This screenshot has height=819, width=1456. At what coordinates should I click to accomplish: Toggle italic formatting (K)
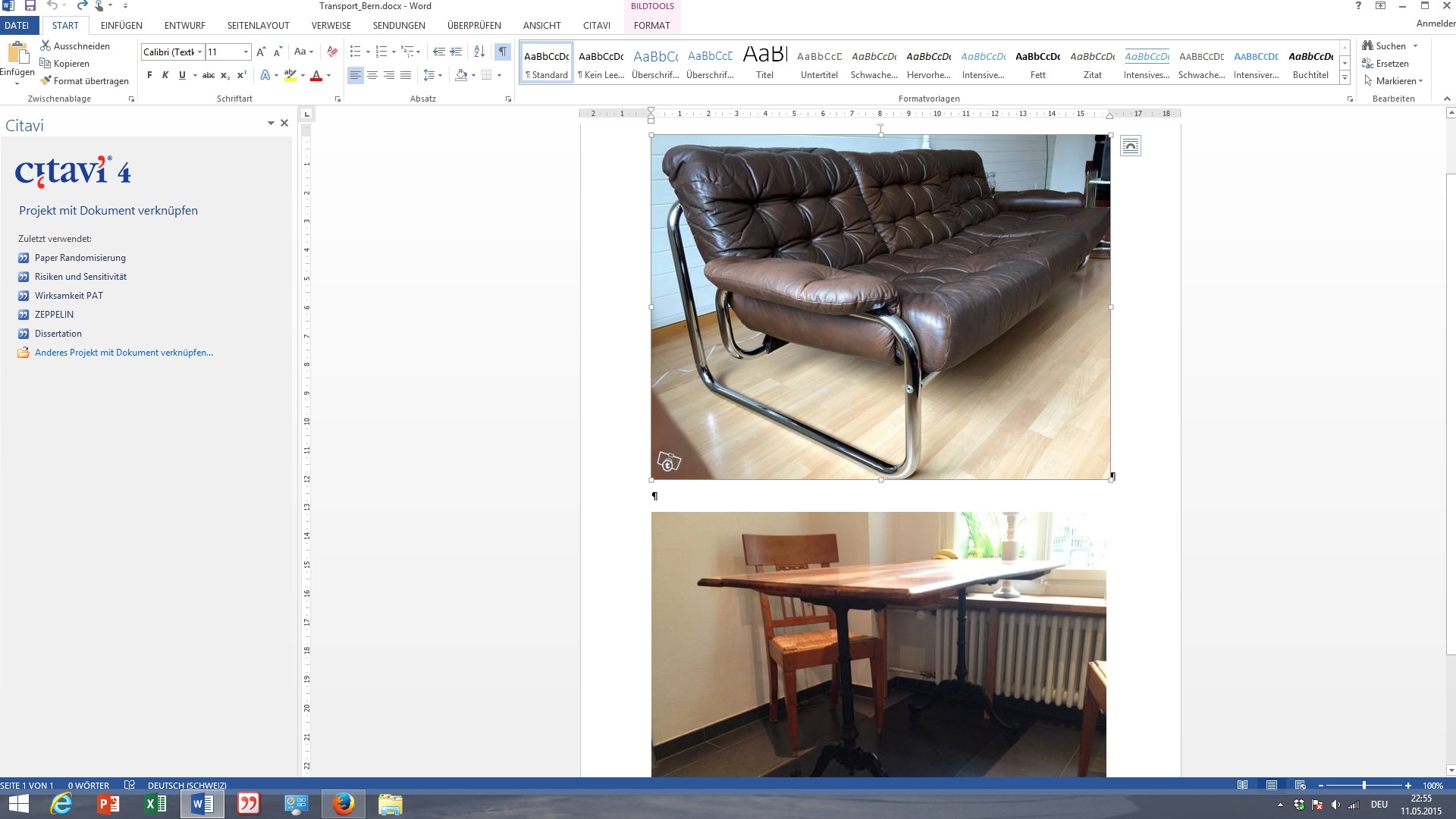tap(165, 75)
